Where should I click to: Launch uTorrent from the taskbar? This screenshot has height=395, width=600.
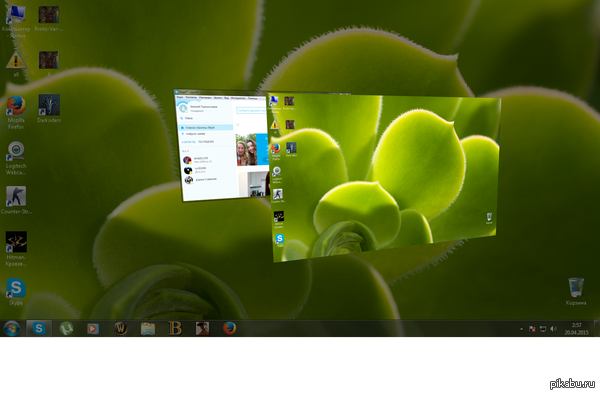(66, 328)
